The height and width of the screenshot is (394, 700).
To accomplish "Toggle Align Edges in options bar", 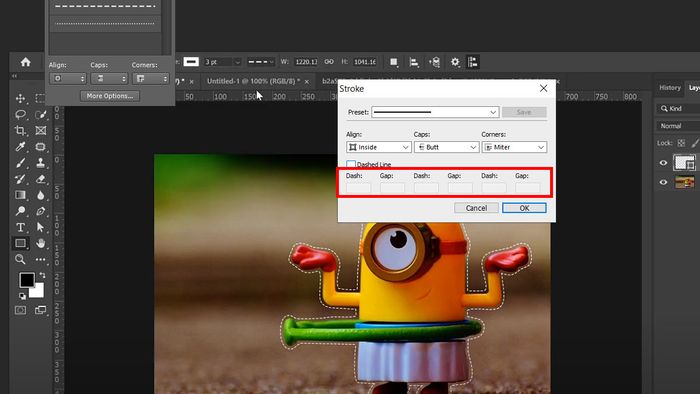I will coord(473,62).
